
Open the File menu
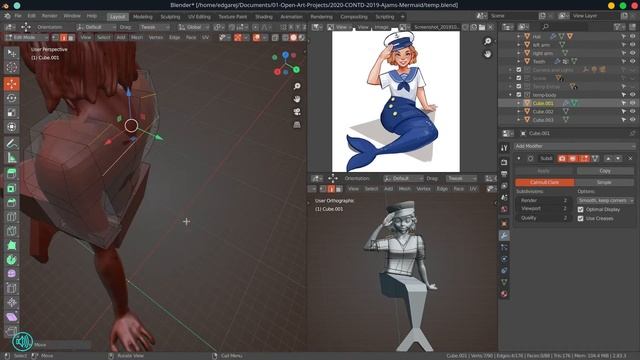tap(18, 16)
